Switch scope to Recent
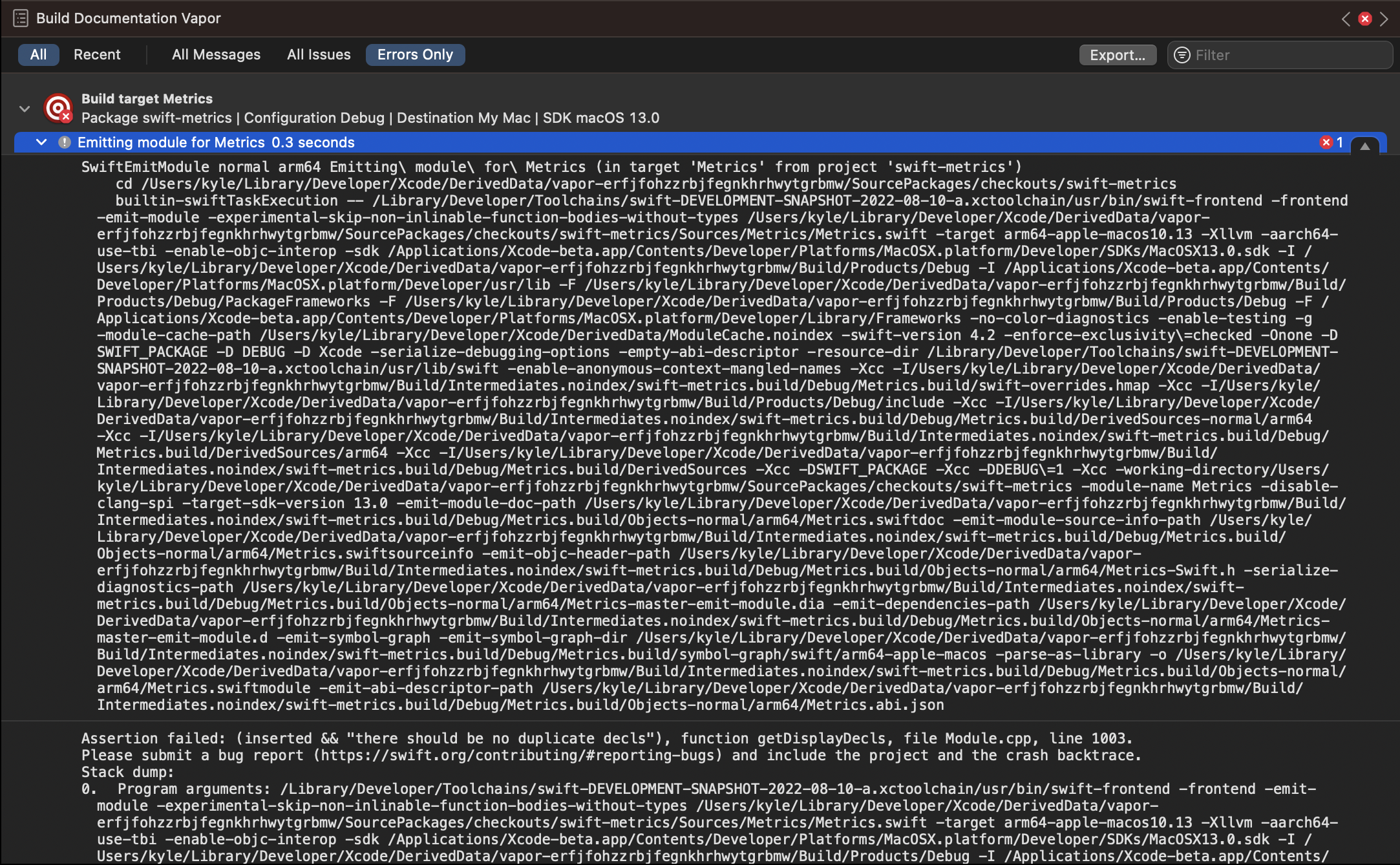This screenshot has width=1400, height=865. 97,54
